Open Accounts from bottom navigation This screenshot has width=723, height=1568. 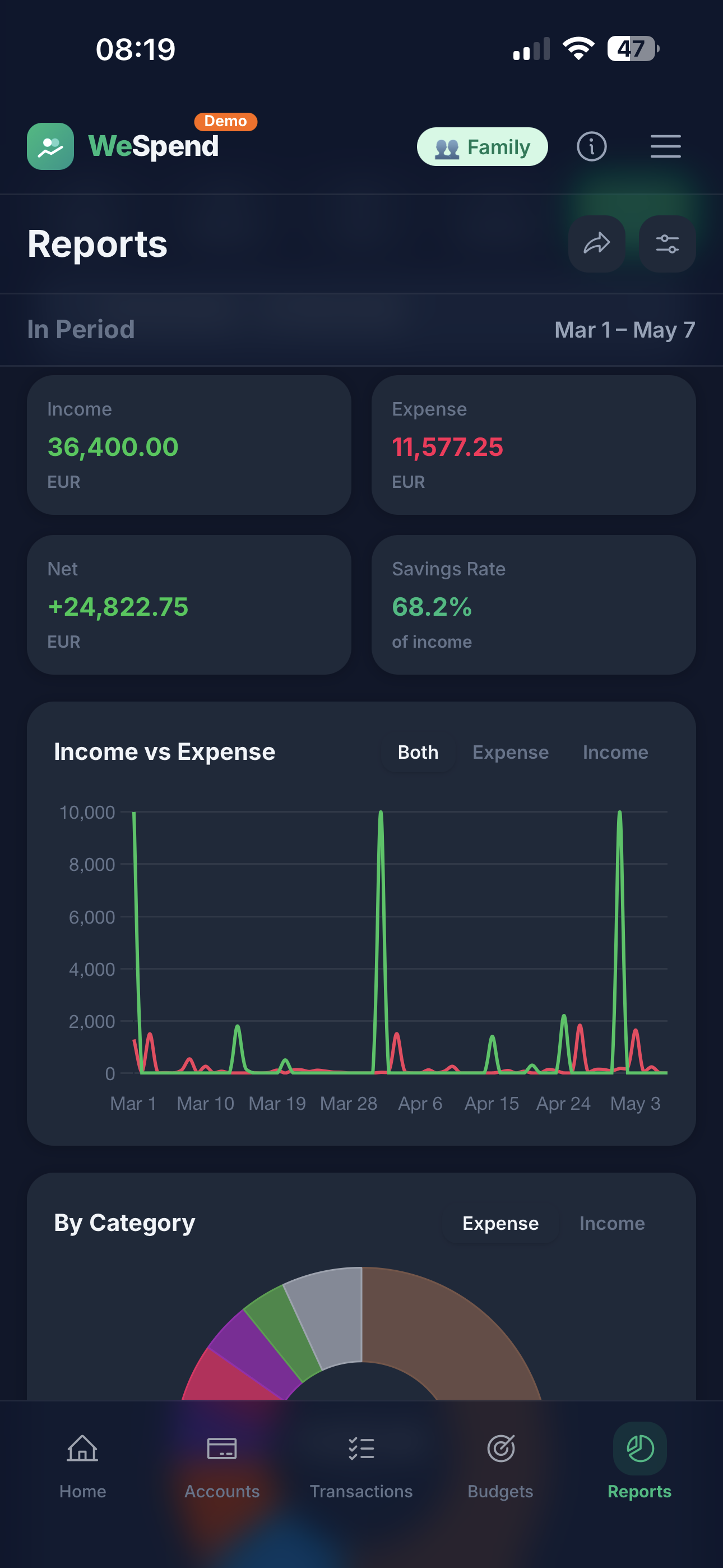coord(222,1465)
